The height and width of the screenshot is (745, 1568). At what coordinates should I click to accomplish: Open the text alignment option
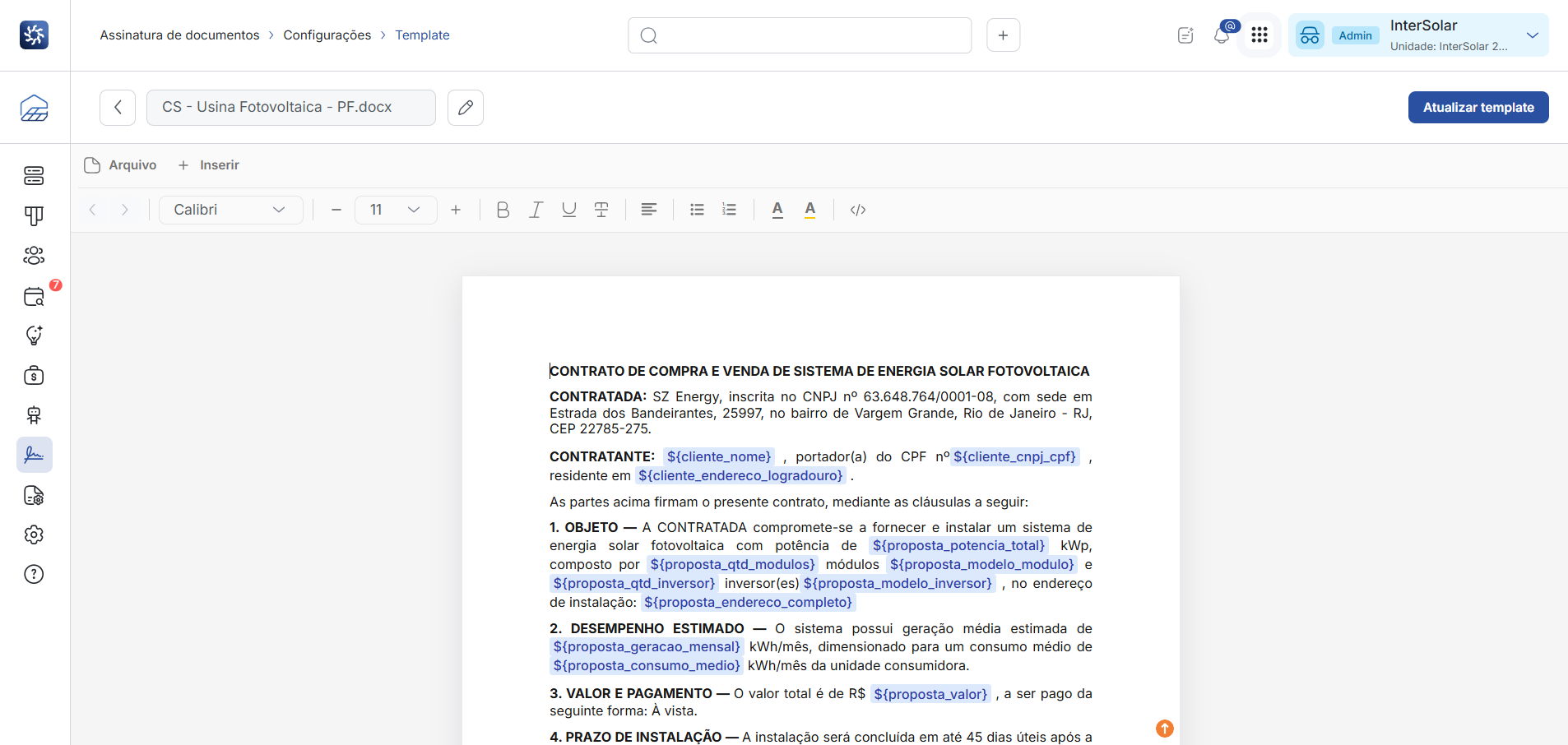[649, 210]
